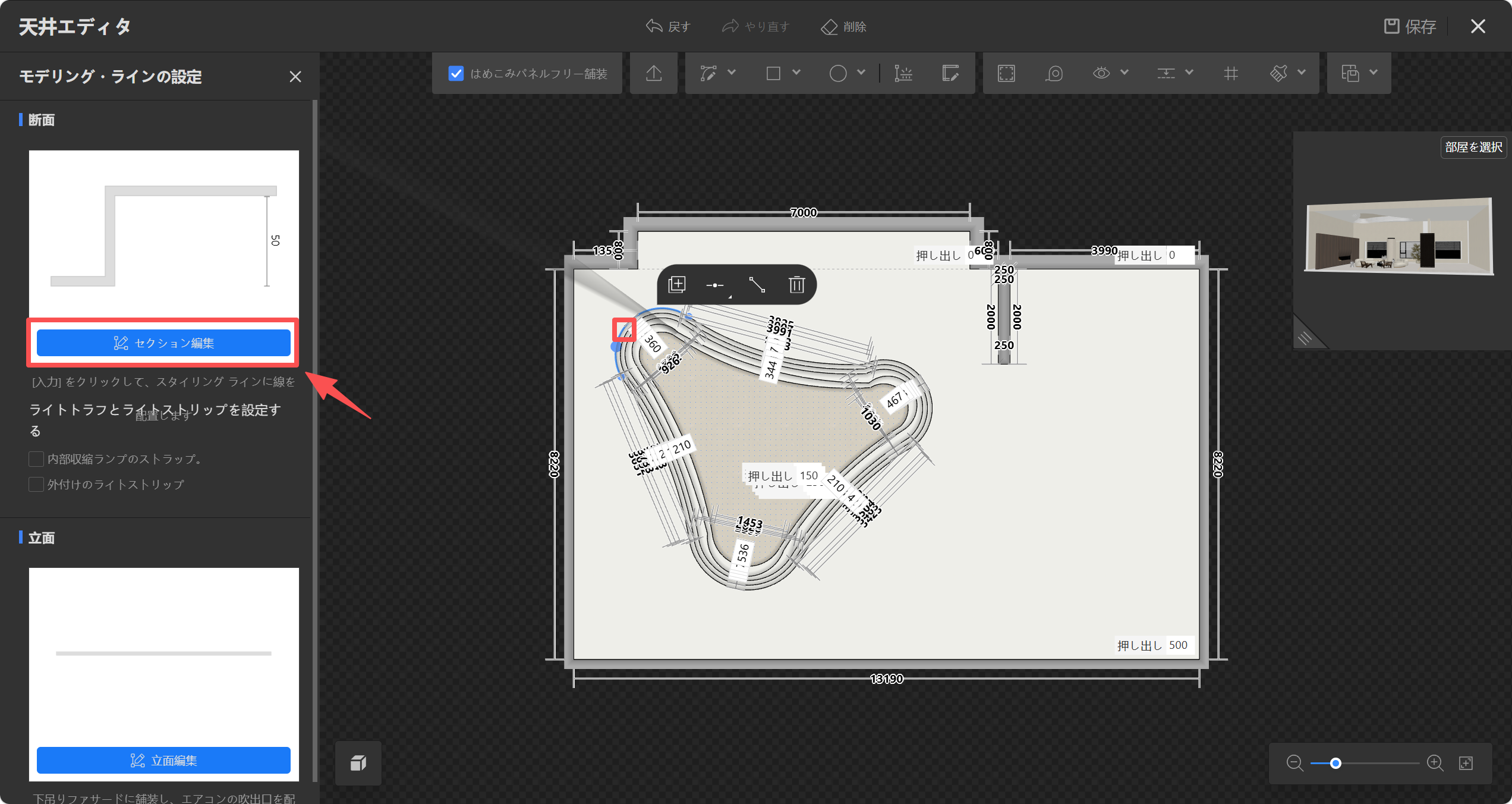Expand the circle tool dropdown arrow
This screenshot has height=804, width=1512.
(861, 73)
